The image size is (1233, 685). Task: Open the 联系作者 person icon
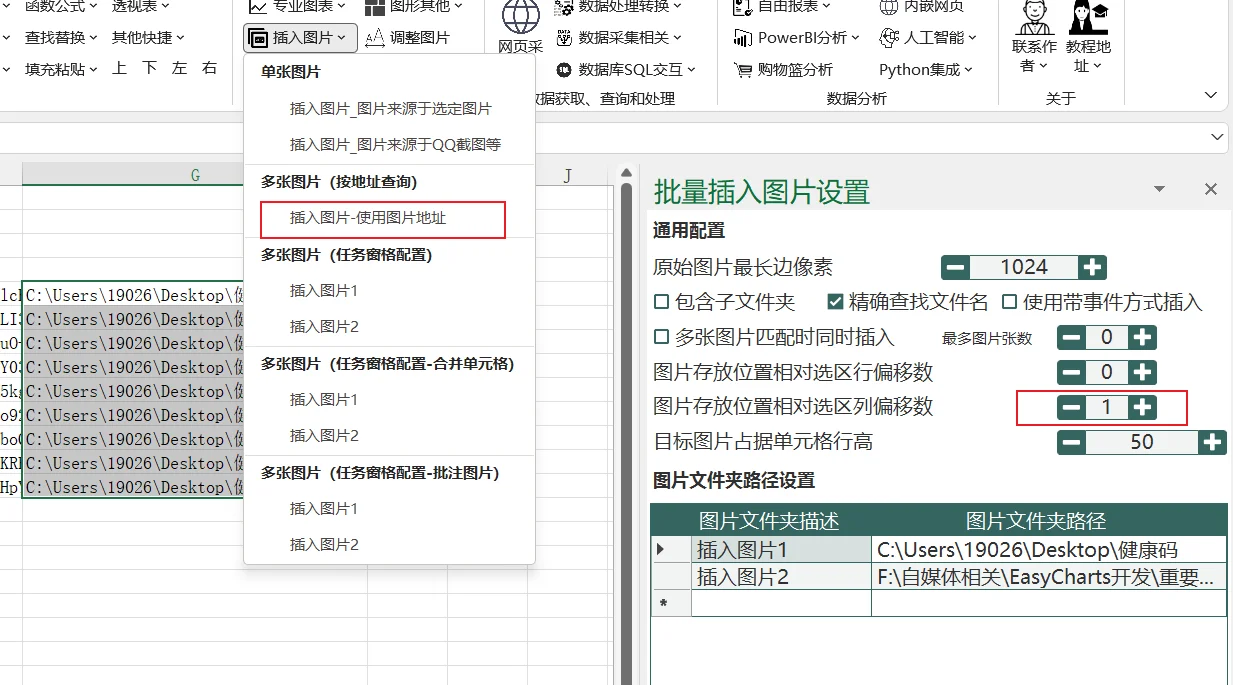click(x=1034, y=17)
